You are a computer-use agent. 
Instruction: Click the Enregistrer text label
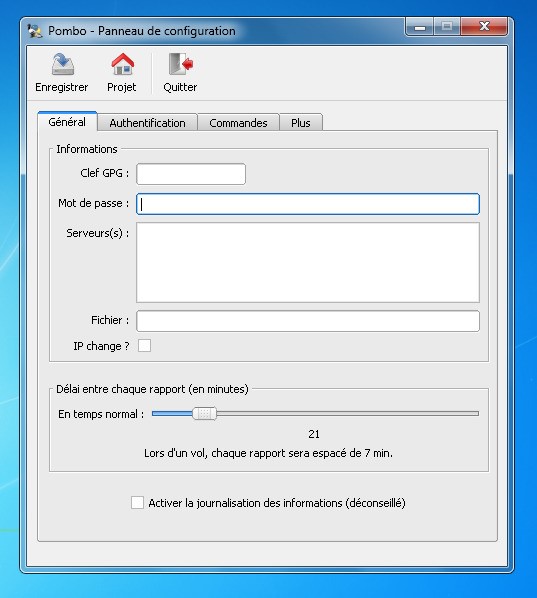point(61,87)
